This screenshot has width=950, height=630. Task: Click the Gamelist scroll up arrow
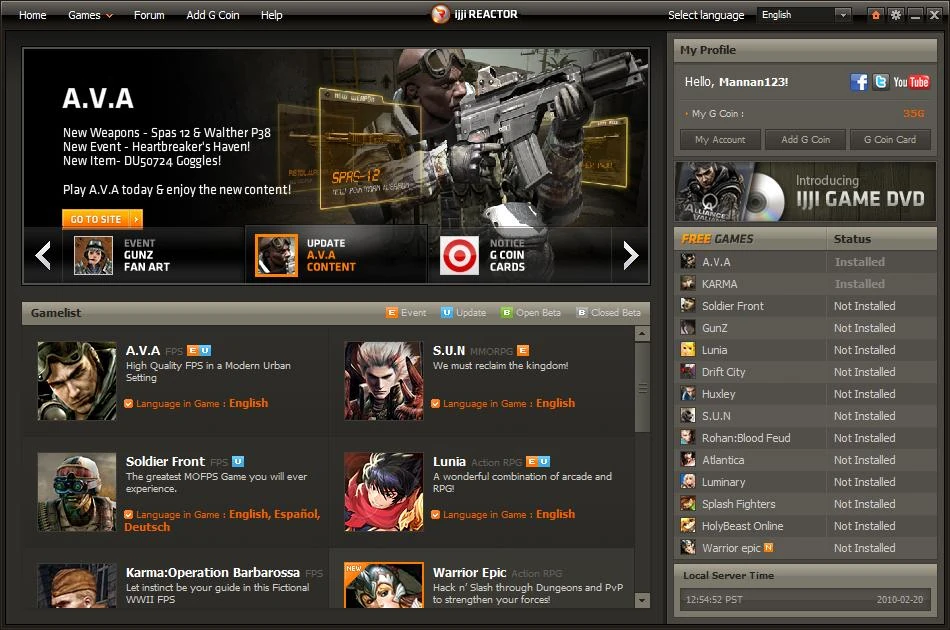click(642, 333)
